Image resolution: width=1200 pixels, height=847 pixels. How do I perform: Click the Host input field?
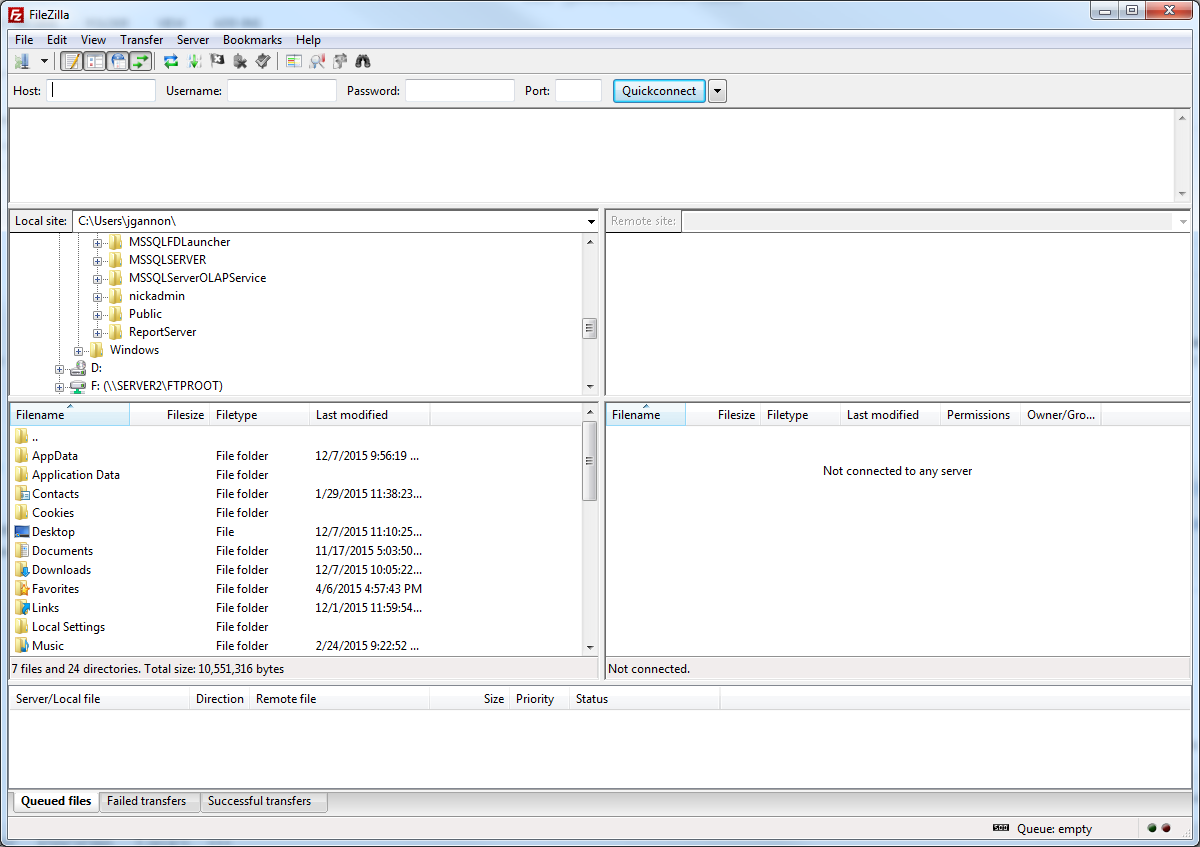coord(101,91)
